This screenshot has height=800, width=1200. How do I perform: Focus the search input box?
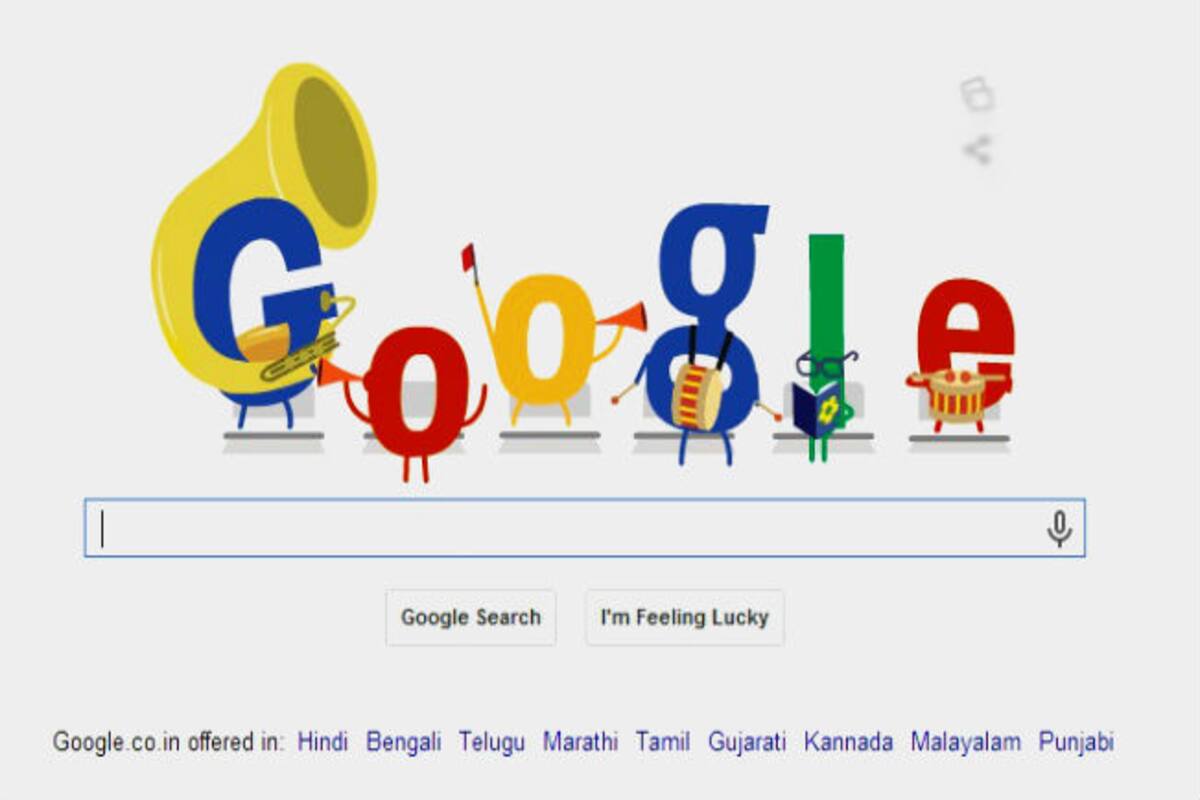coord(585,528)
